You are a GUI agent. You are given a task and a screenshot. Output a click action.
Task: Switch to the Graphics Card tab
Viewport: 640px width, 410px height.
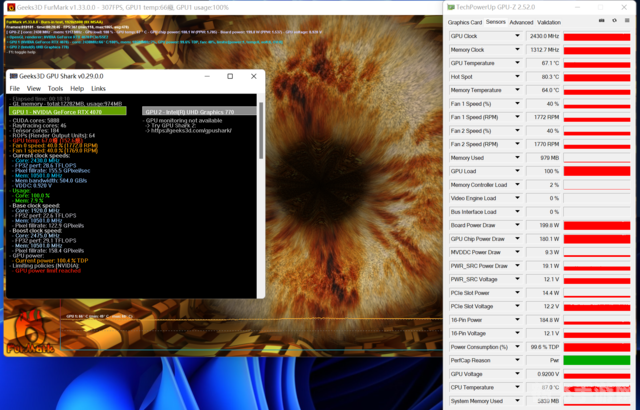point(464,21)
